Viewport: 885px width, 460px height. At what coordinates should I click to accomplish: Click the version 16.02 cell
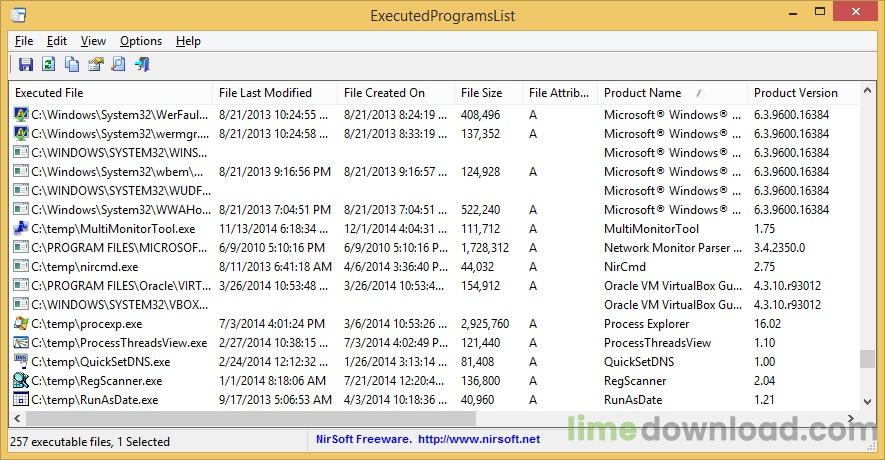click(767, 323)
